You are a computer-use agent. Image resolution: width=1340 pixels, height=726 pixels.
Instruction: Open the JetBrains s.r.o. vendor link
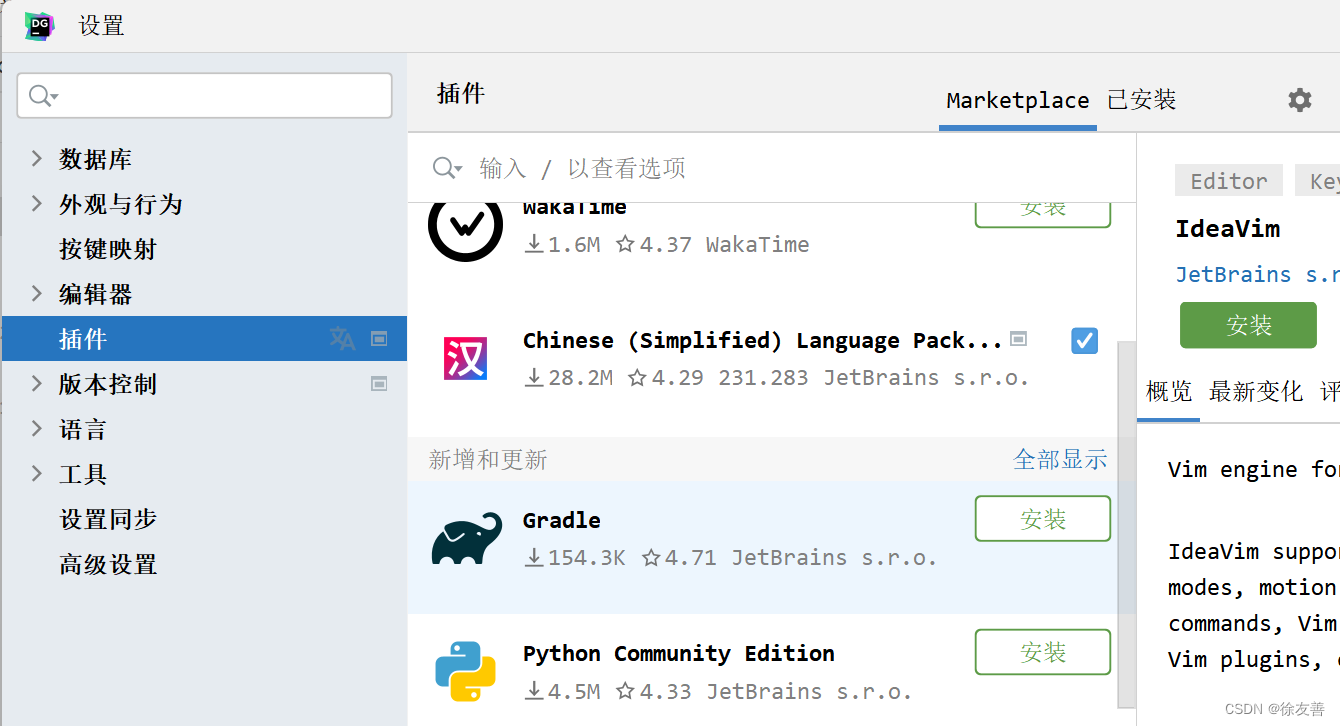coord(1257,274)
